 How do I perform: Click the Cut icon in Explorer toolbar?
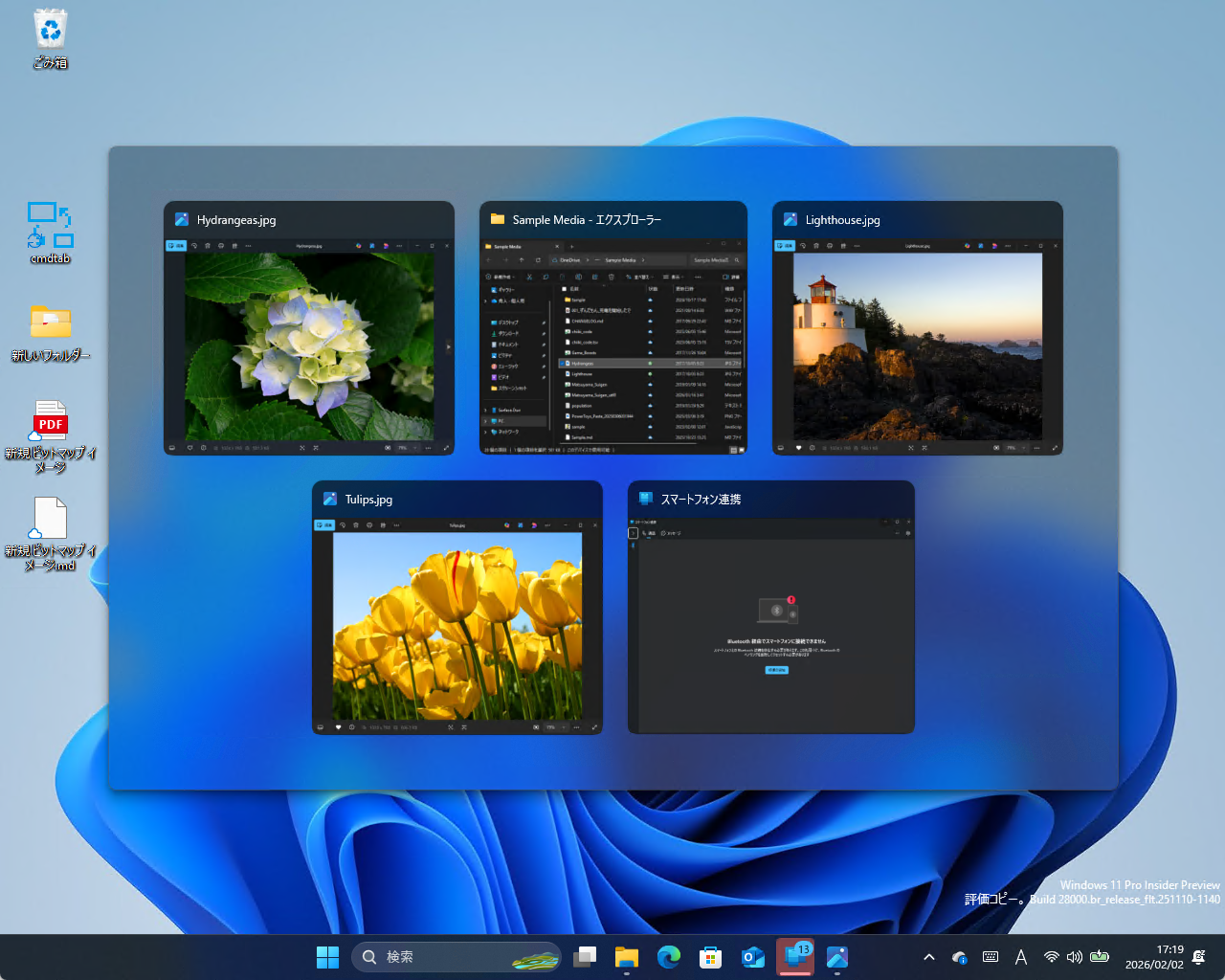tap(529, 277)
